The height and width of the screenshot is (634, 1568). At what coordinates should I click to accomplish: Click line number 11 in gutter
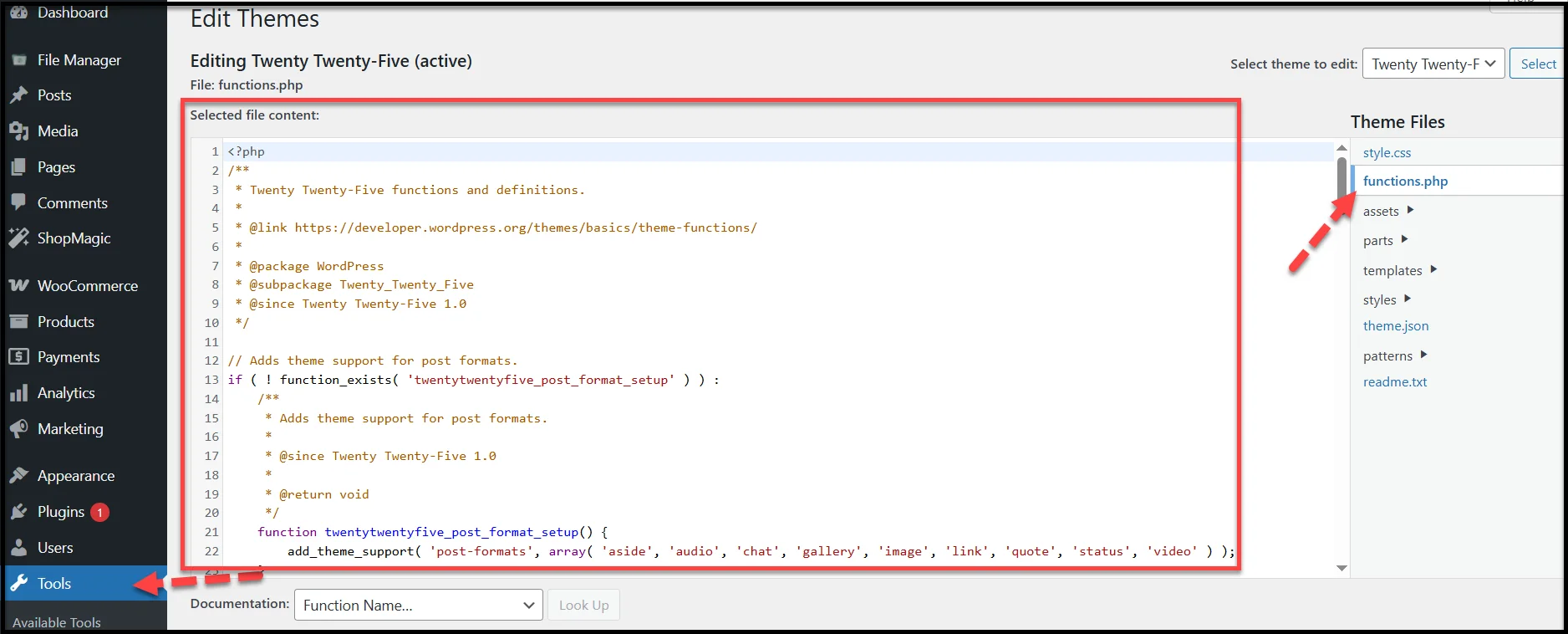[211, 342]
